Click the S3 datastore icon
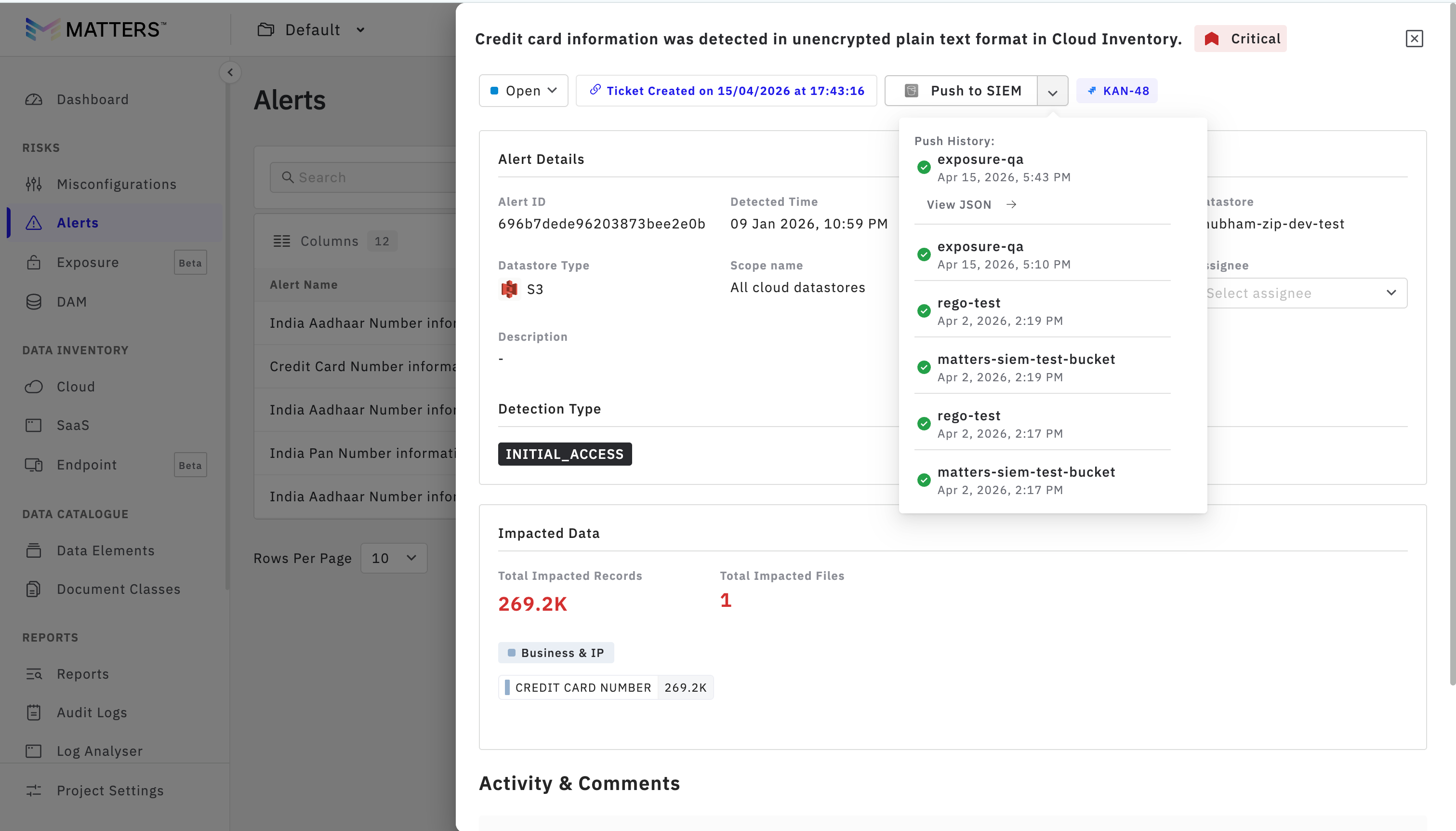This screenshot has height=831, width=1456. (509, 289)
